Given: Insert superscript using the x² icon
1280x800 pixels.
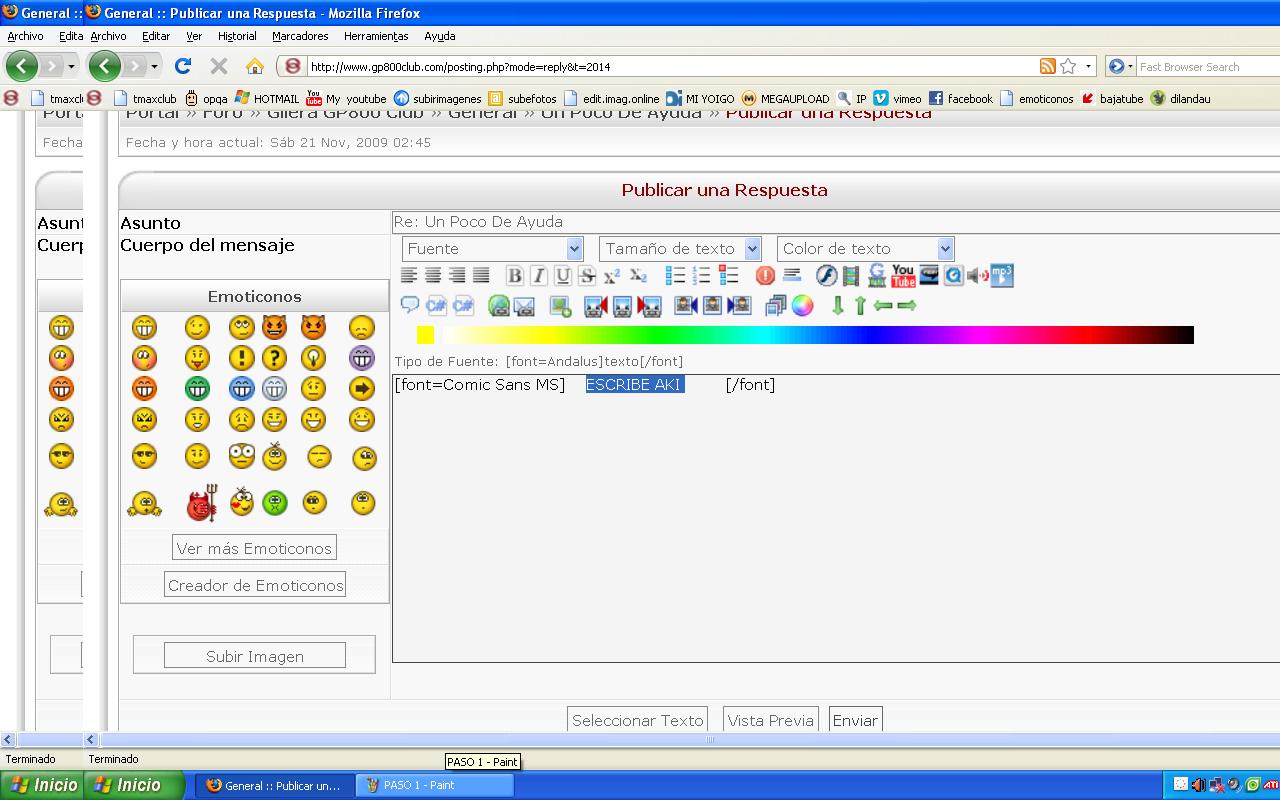Looking at the screenshot, I should (612, 276).
